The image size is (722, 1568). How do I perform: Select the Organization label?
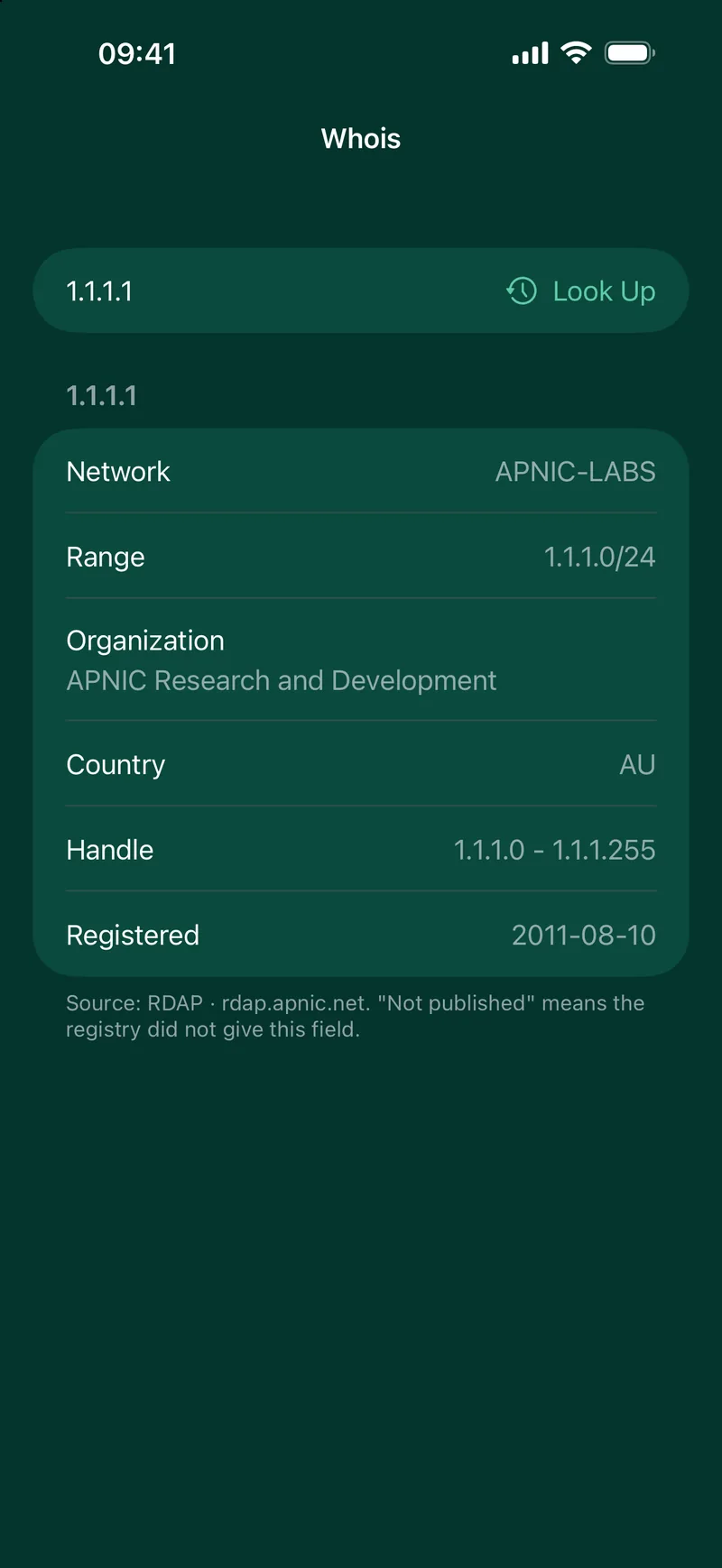tap(145, 641)
